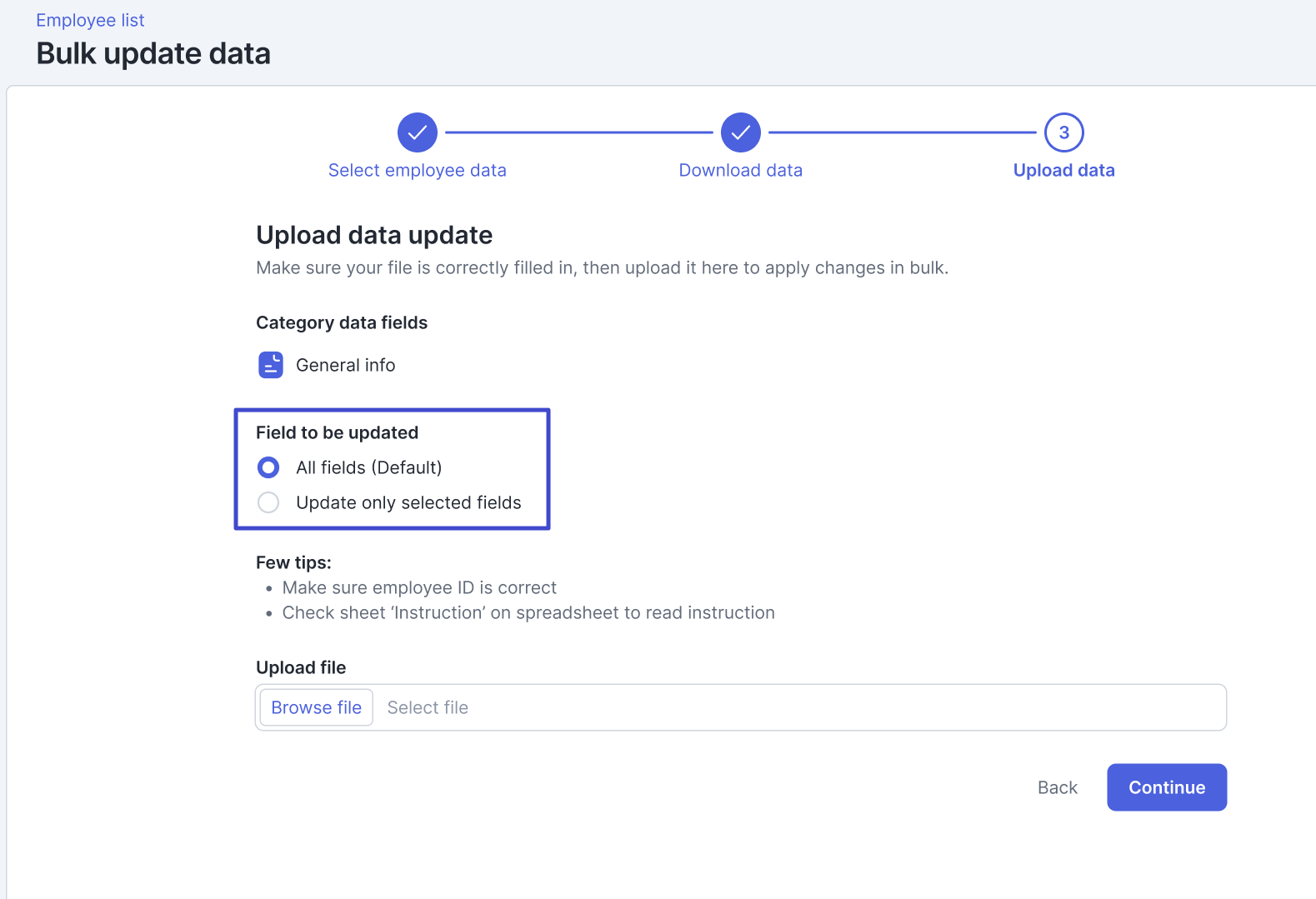Go back to Employee list breadcrumb
The height and width of the screenshot is (899, 1316).
(x=90, y=20)
